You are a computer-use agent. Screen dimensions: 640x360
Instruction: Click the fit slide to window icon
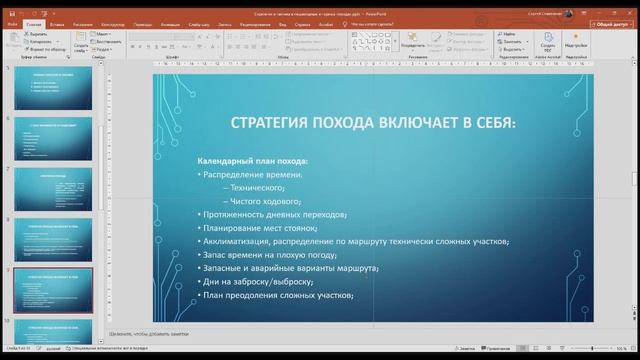pos(633,348)
